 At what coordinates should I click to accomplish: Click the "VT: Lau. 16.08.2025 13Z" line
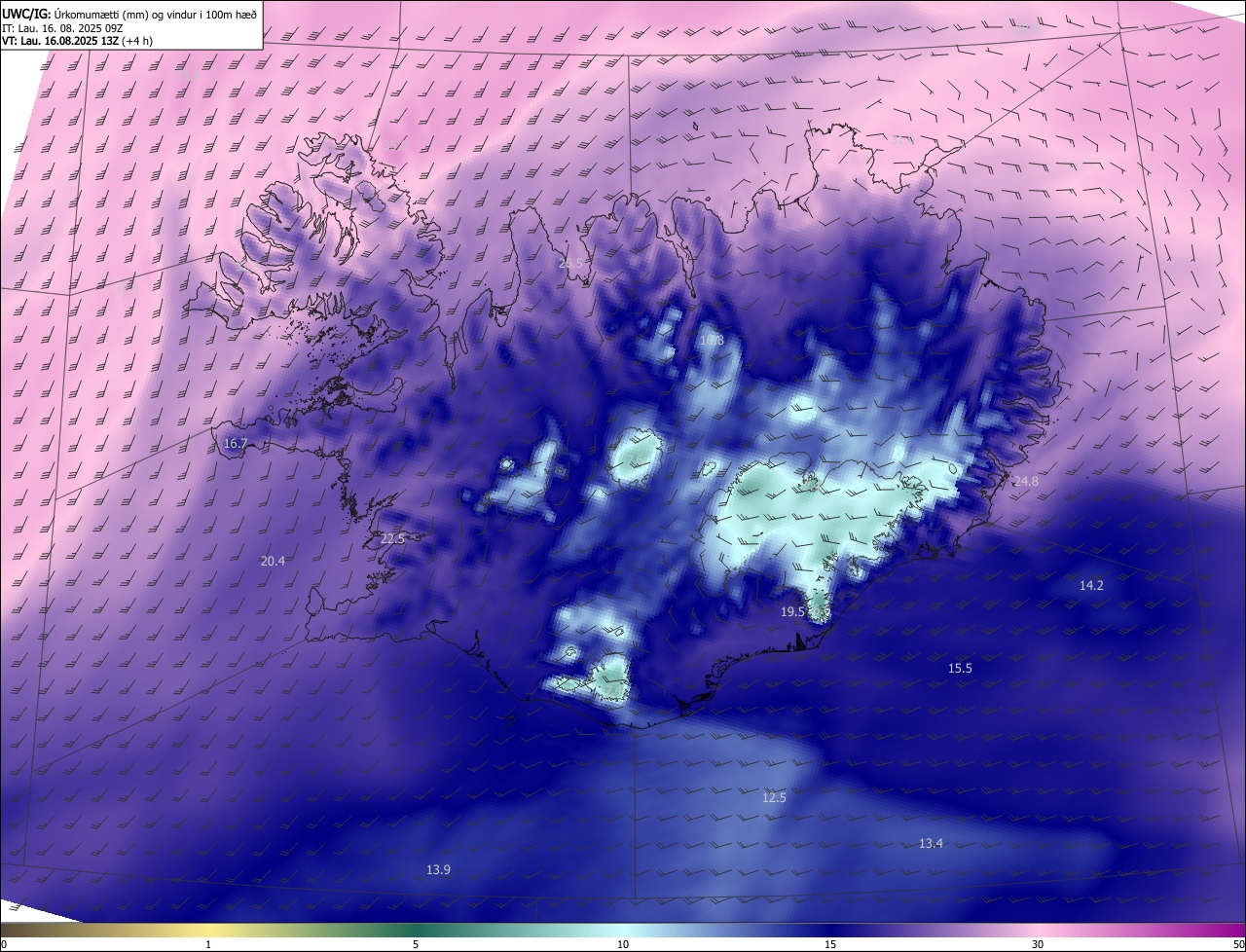point(77,41)
